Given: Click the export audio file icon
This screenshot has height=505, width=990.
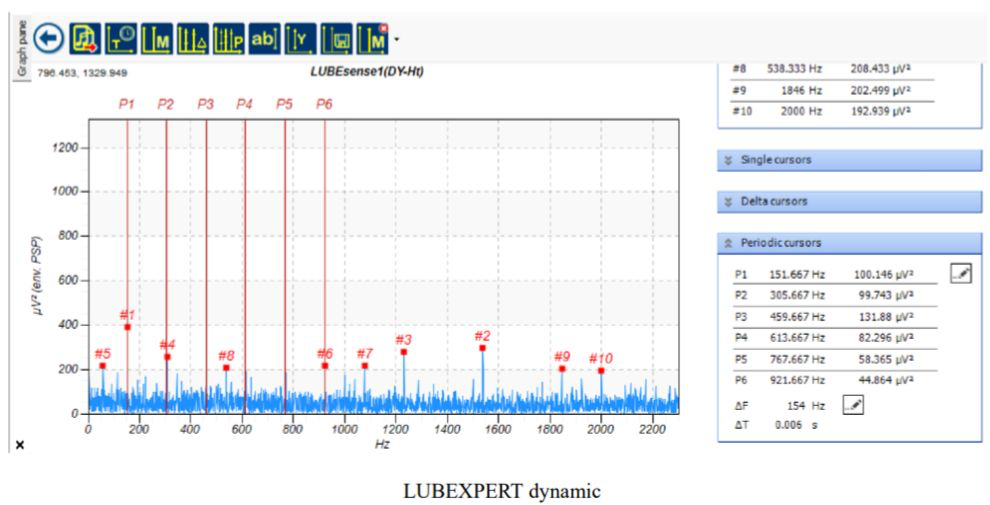Looking at the screenshot, I should 85,39.
